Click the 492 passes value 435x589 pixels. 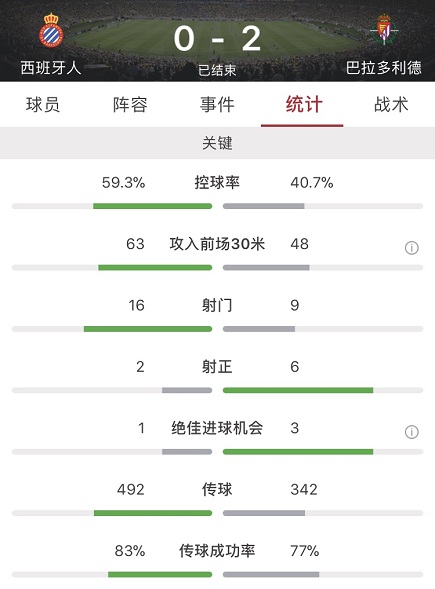(130, 489)
